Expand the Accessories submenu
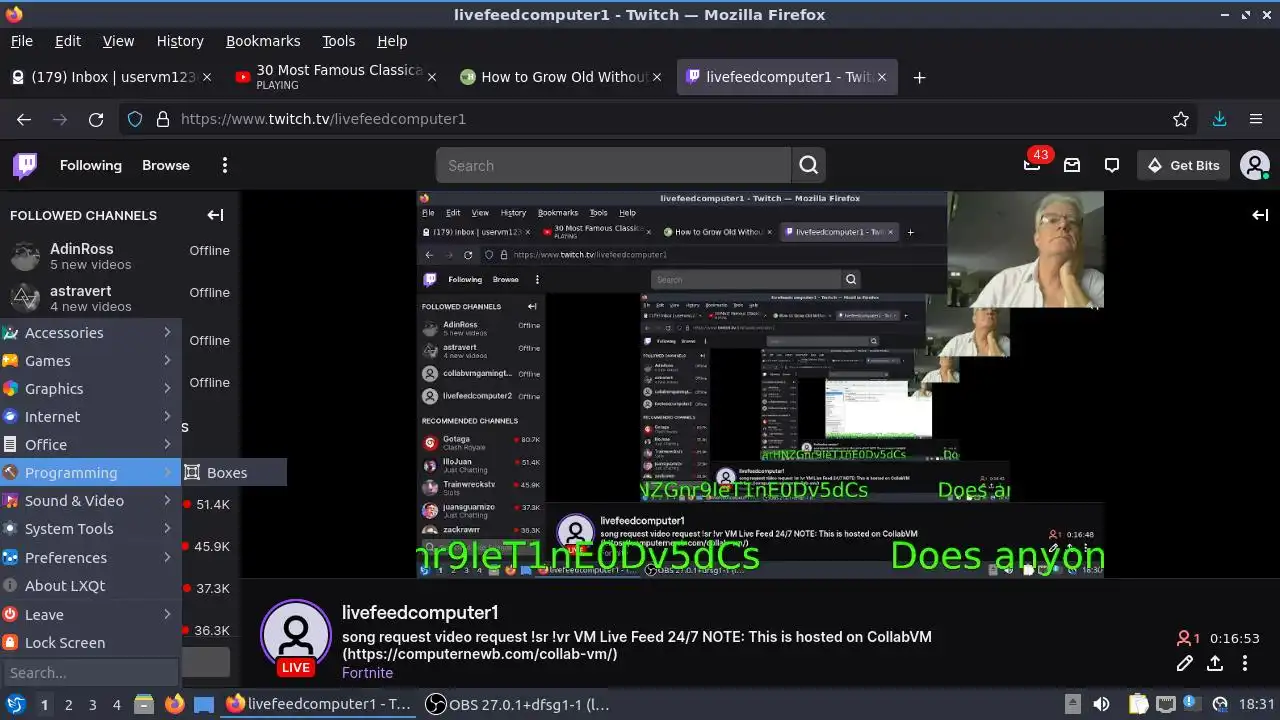 coord(90,332)
